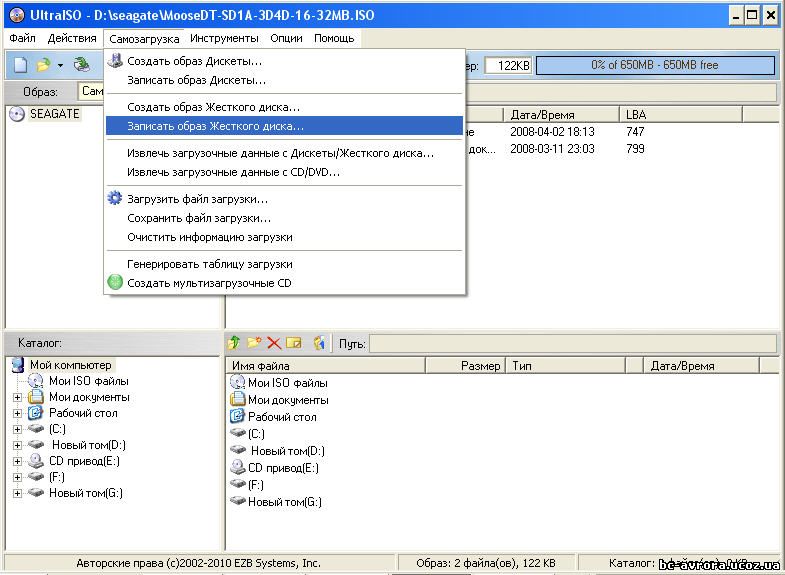
Task: Click the green disc icon beside Создать мультизагрузочные CD
Action: click(115, 282)
